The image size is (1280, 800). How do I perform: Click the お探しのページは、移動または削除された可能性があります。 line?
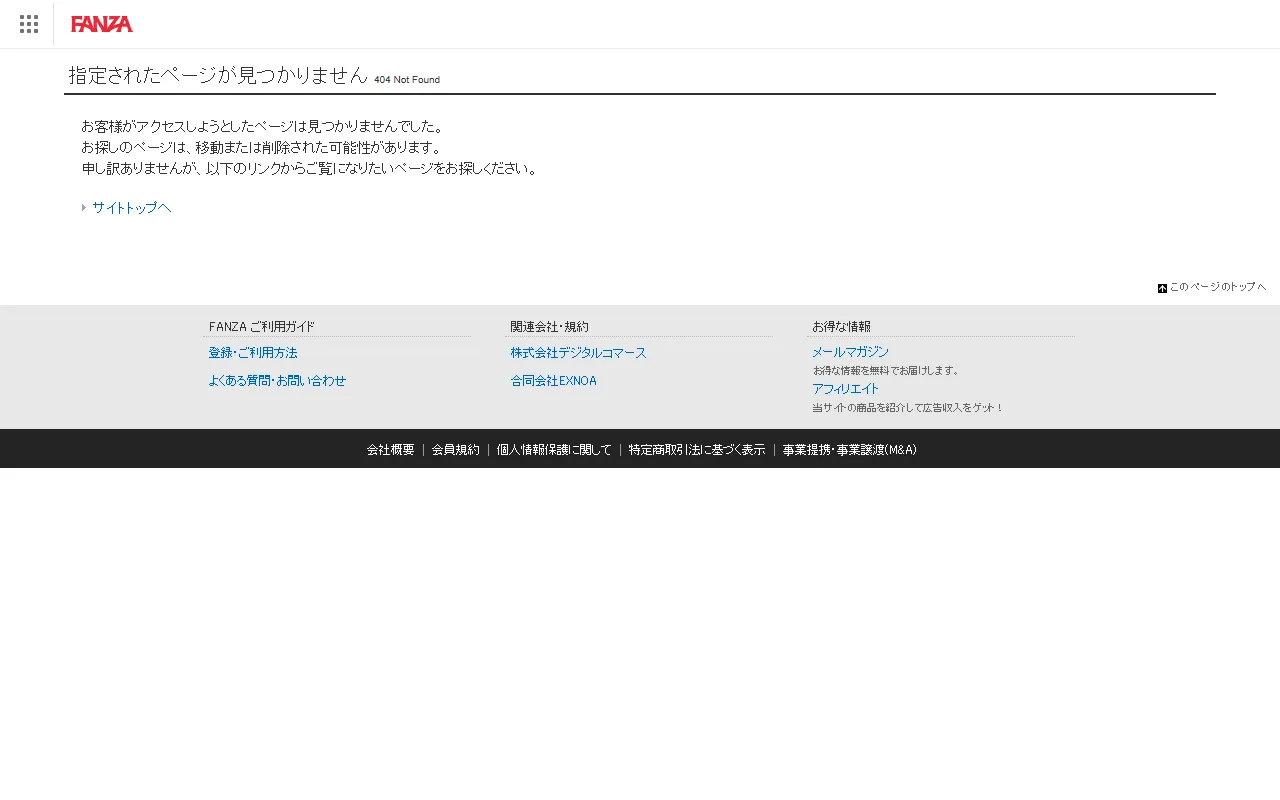point(261,148)
